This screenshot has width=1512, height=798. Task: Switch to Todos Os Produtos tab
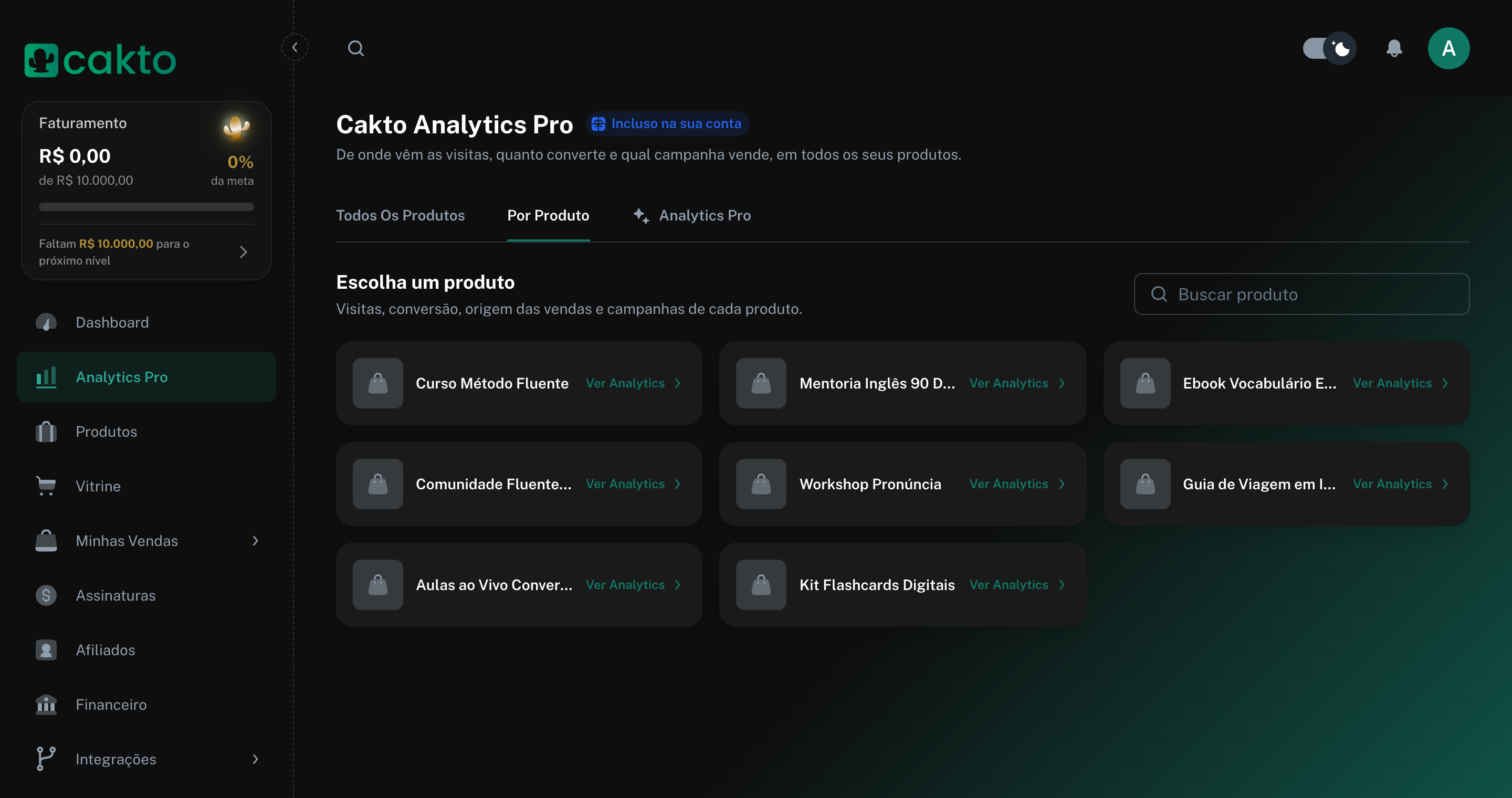click(400, 215)
